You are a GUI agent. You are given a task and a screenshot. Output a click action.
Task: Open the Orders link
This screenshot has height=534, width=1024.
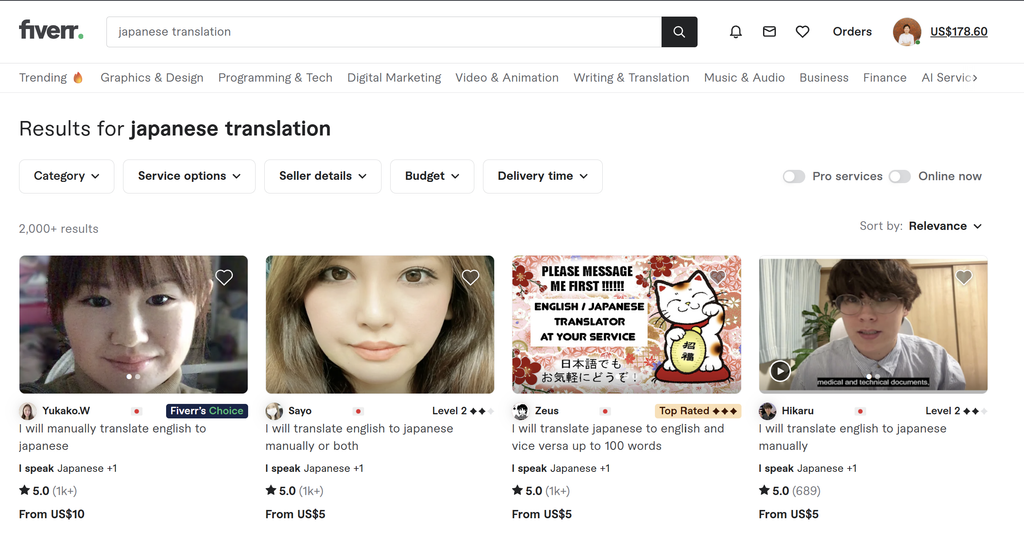coord(852,31)
